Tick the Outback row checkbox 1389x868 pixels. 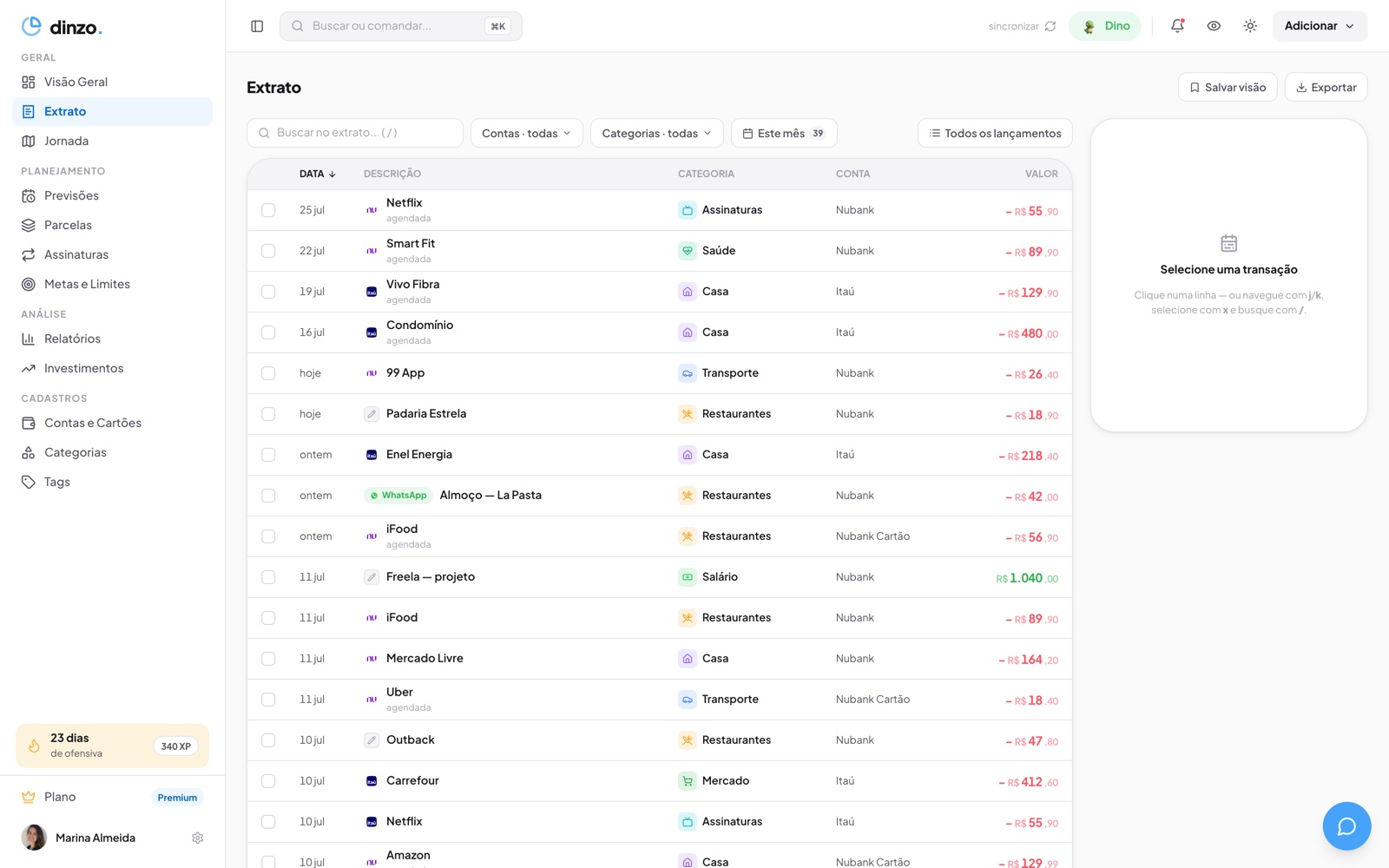[x=268, y=740]
